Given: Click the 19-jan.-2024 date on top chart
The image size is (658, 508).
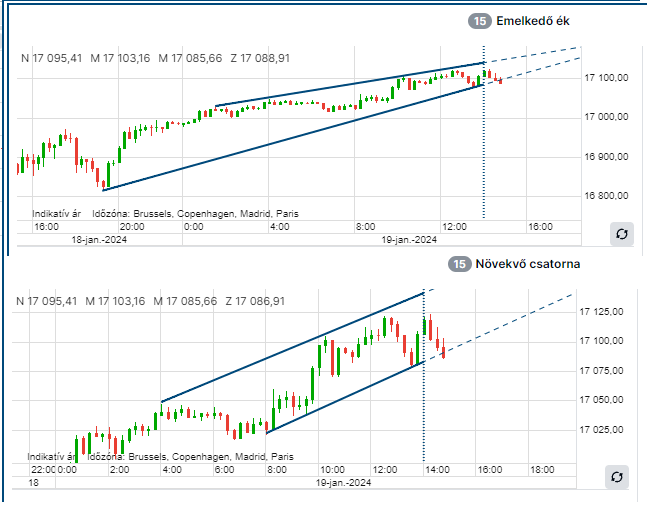Looking at the screenshot, I should pyautogui.click(x=409, y=240).
